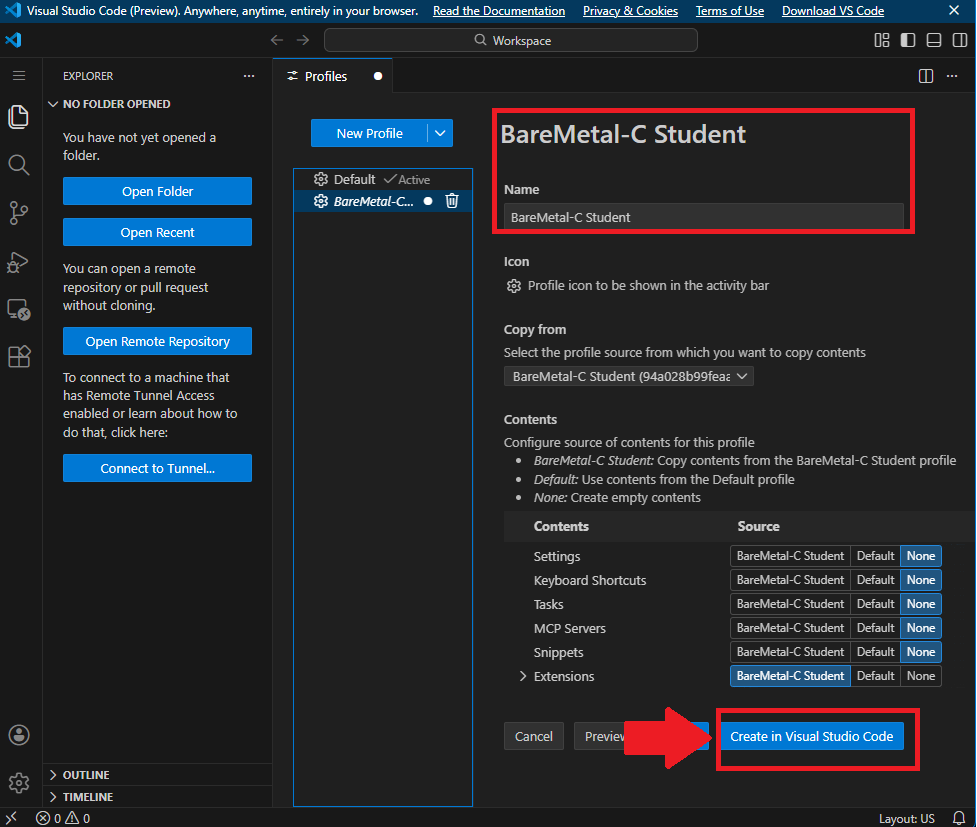Viewport: 977px width, 827px height.
Task: Open the Search view in activity bar
Action: (x=18, y=164)
